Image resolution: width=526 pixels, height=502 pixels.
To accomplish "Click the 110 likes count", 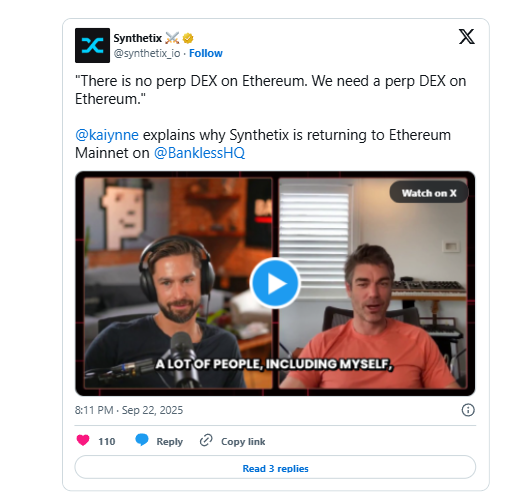I will [x=107, y=442].
